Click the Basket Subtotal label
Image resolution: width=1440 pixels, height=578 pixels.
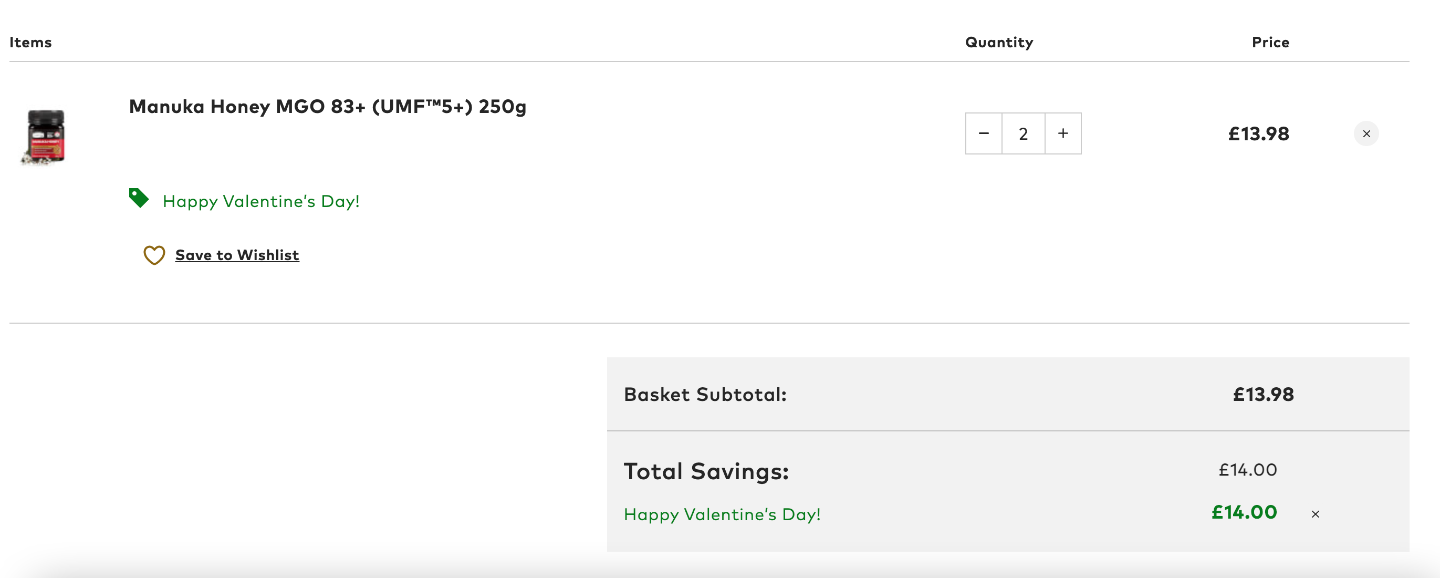pyautogui.click(x=706, y=394)
